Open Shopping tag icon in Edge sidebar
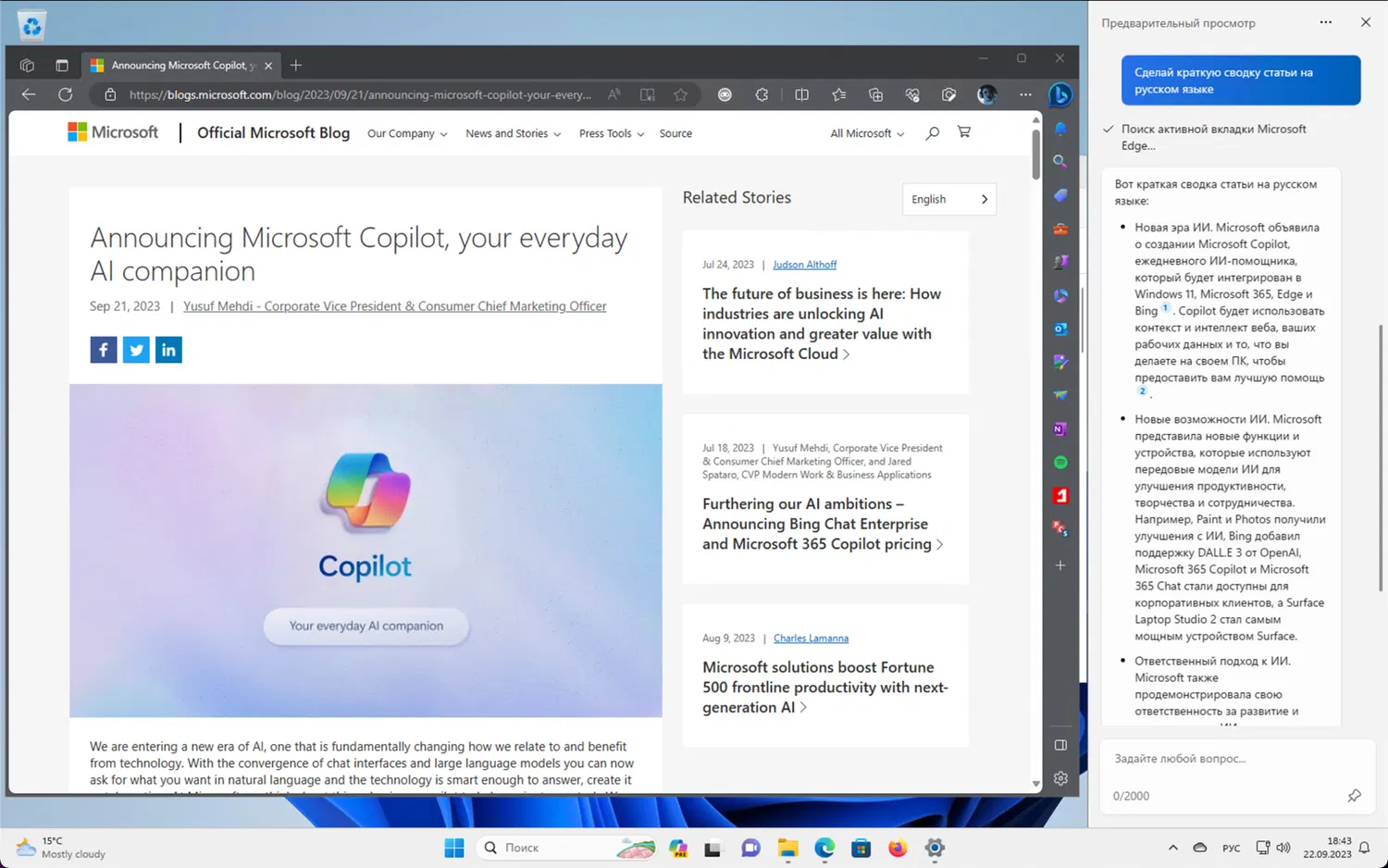The height and width of the screenshot is (868, 1388). tap(1060, 195)
